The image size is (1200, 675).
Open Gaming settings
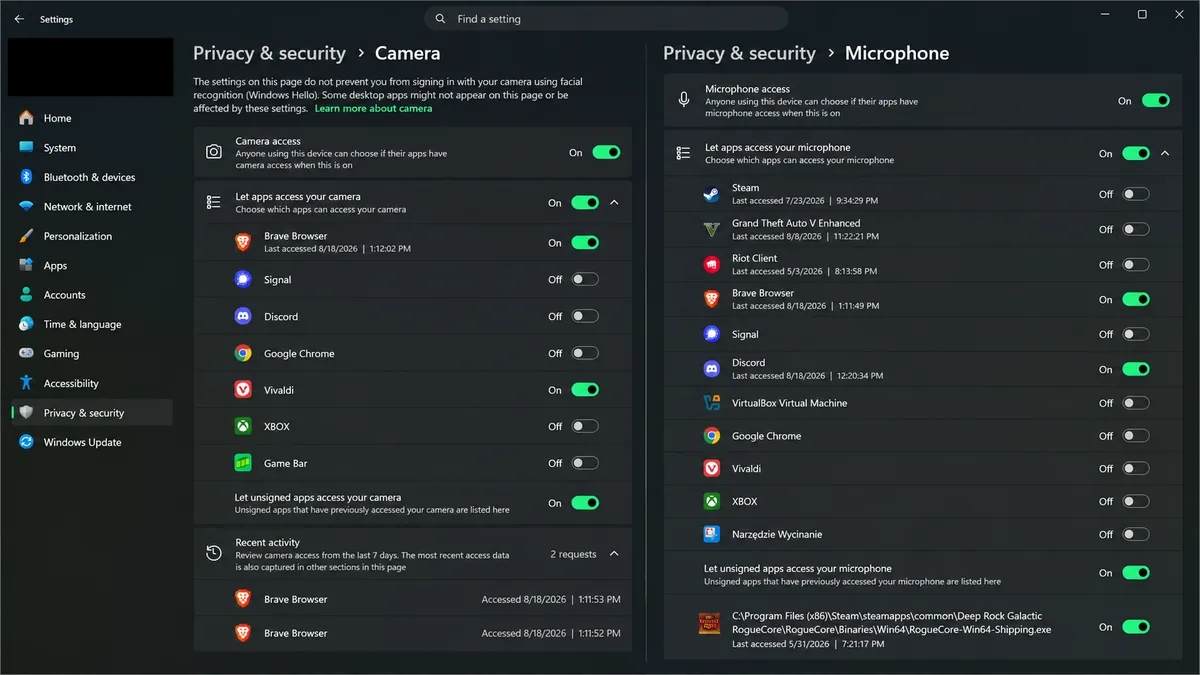(91, 354)
